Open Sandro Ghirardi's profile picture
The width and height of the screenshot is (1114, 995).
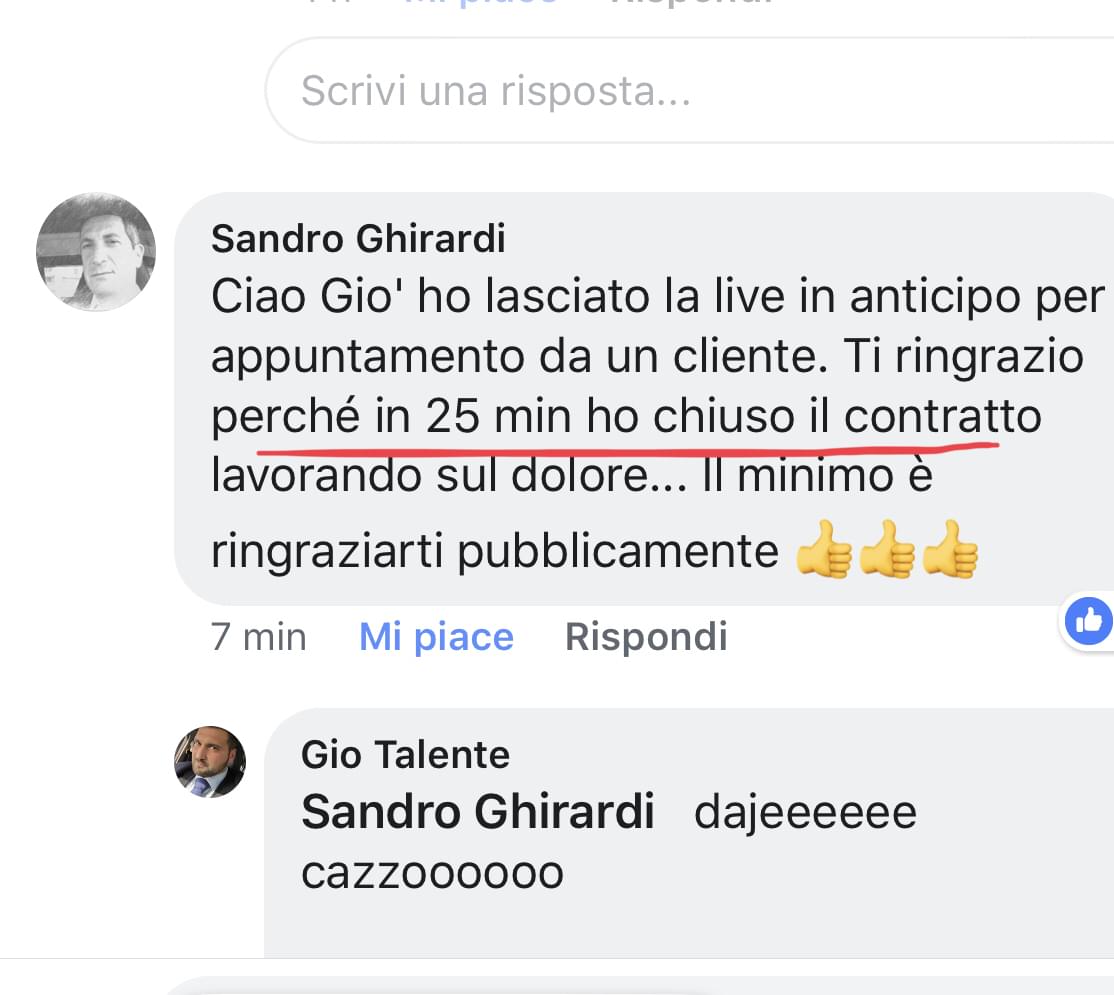(96, 252)
